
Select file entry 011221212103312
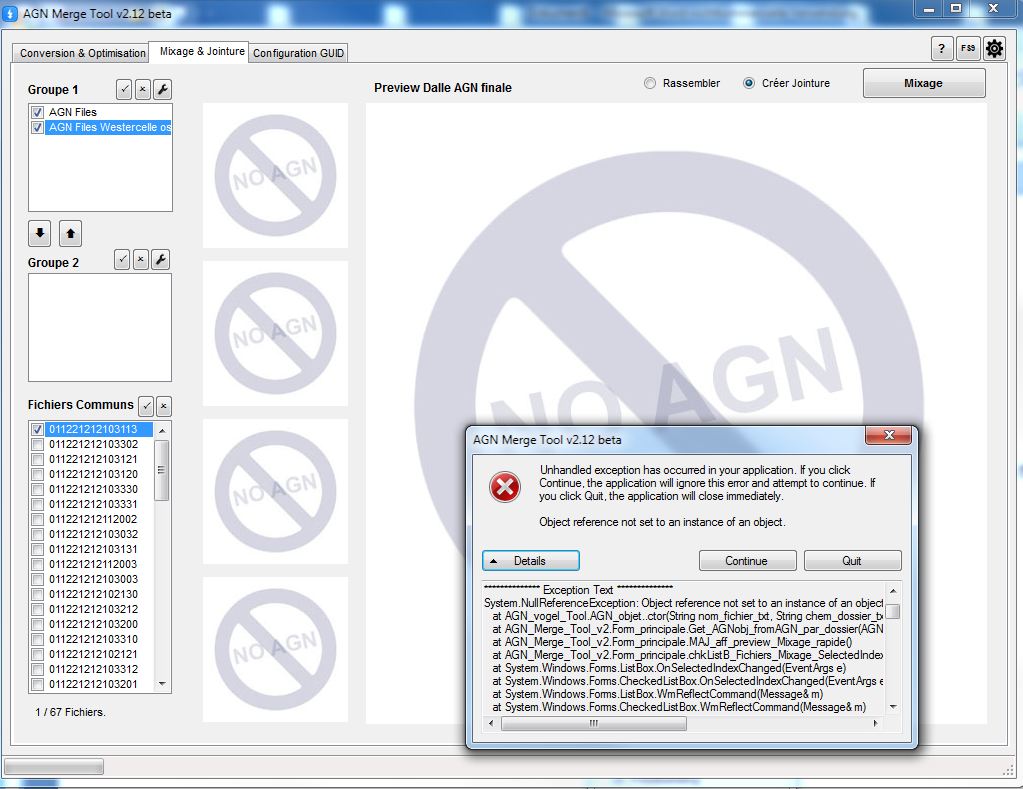[93, 670]
